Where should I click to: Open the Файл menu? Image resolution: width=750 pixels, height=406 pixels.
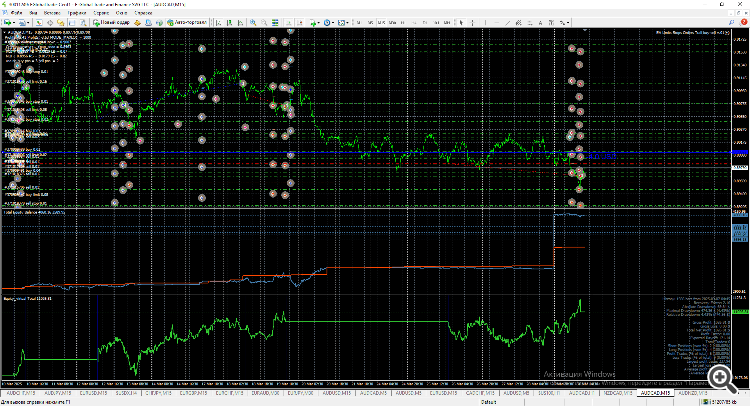point(16,13)
